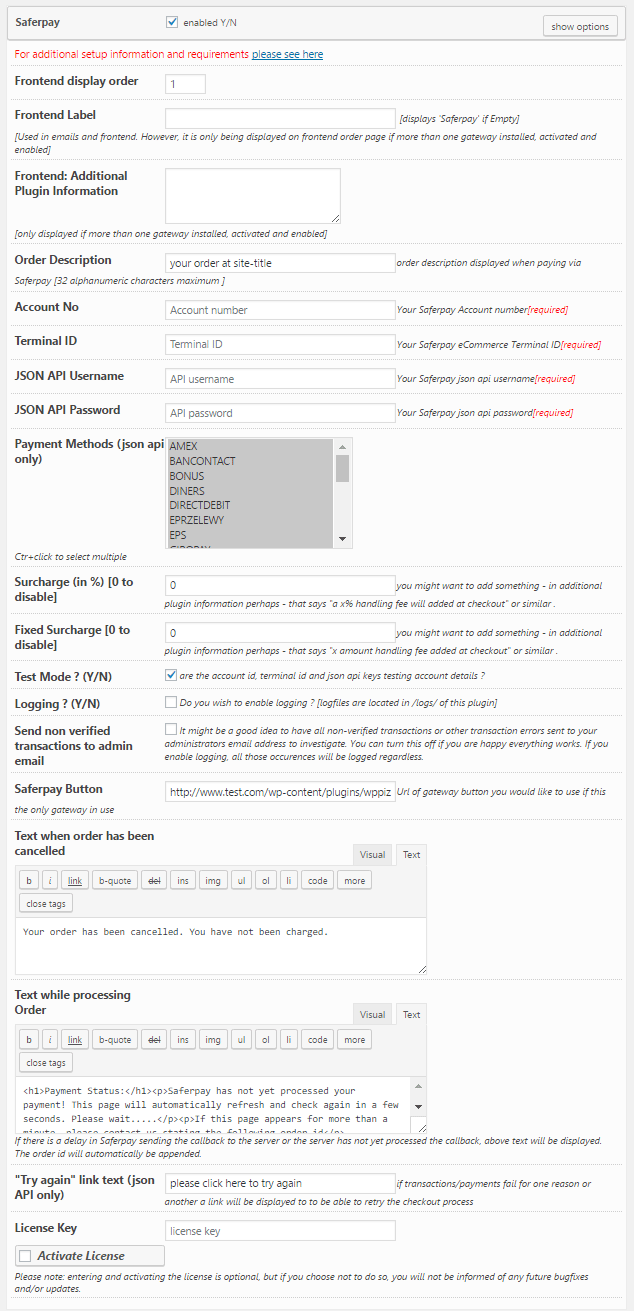This screenshot has height=1311, width=634.
Task: Click 'link' in processing-order editor
Action: click(75, 1039)
